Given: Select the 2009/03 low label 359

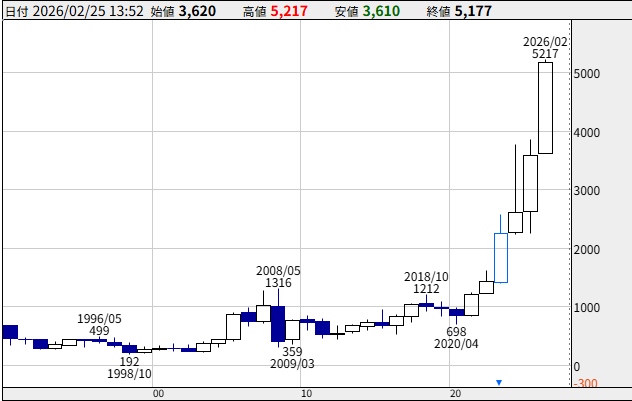Looking at the screenshot, I should point(292,351).
